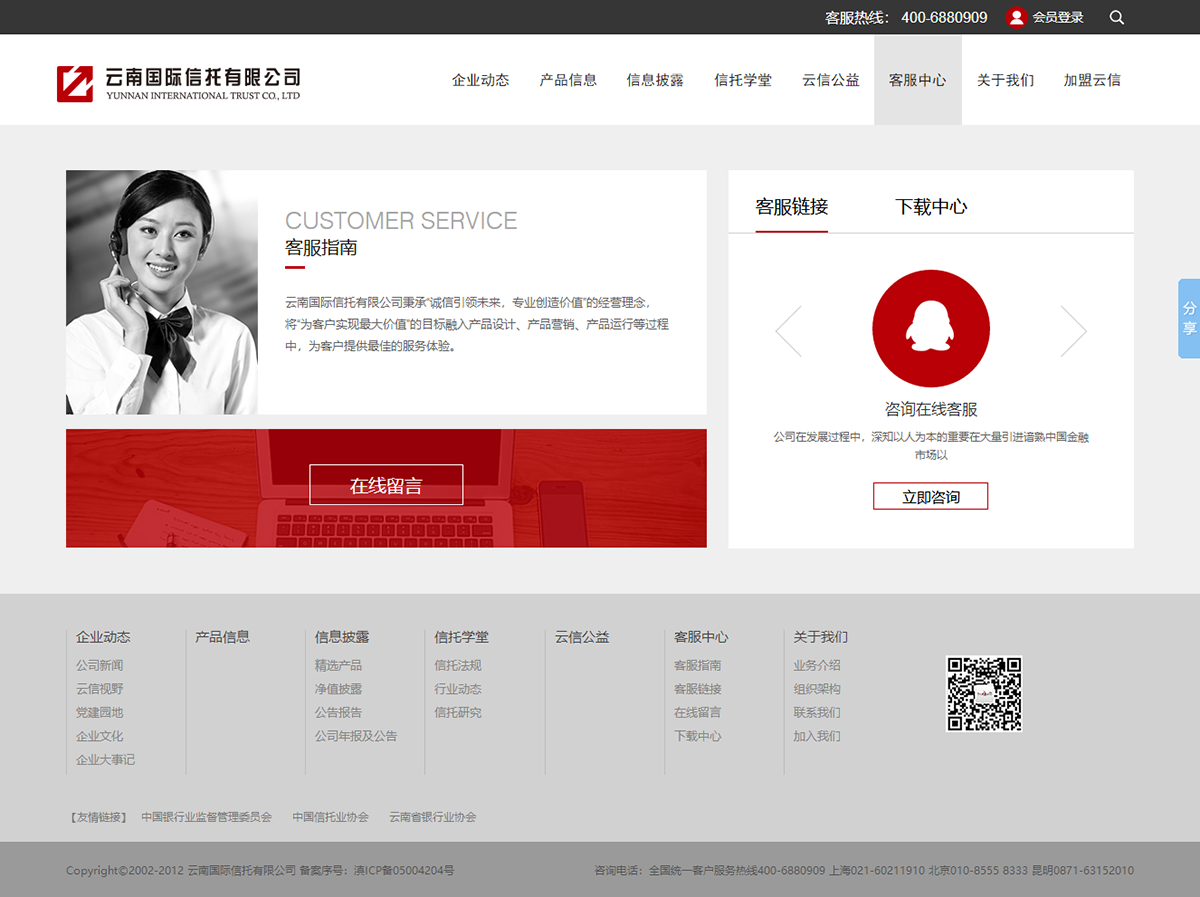Click the Yunnan International Trust logo
1200x897 pixels.
[x=178, y=82]
